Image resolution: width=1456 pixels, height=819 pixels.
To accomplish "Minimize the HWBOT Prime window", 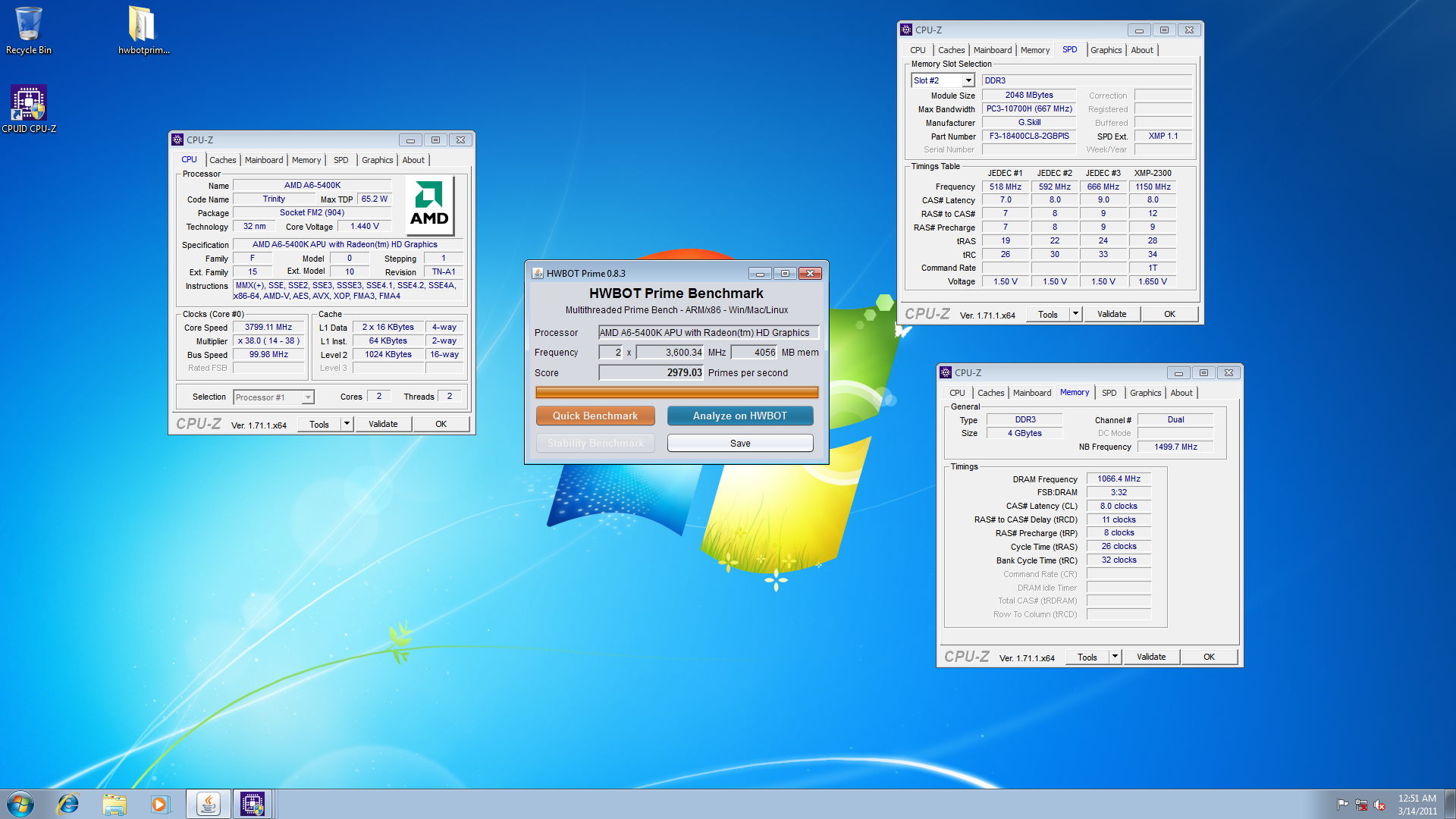I will pos(760,273).
